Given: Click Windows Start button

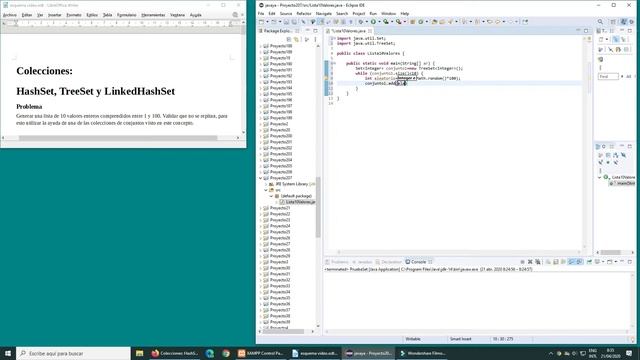Looking at the screenshot, I should (8, 353).
